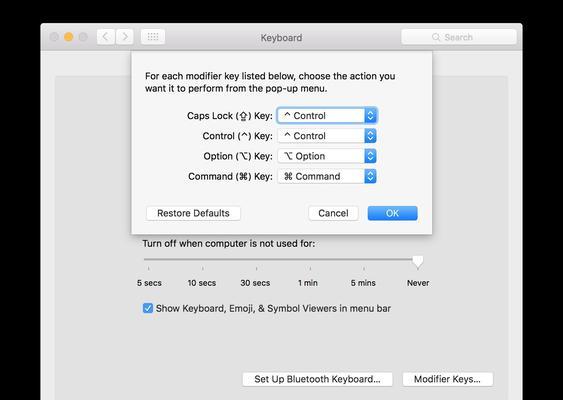Click Set Up Bluetooth Keyboard button
Screen dimensions: 563x400
coord(317,379)
